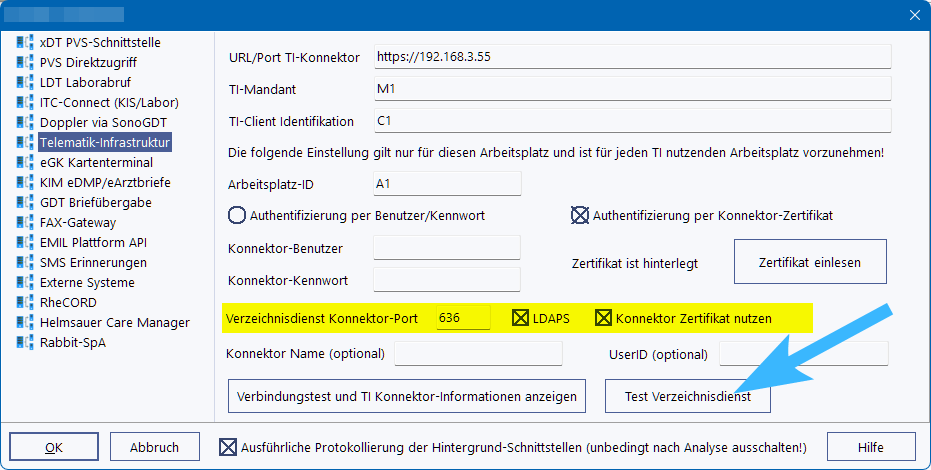The image size is (931, 470).
Task: Click the Verzeichnisdienst Konnektor-Port field
Action: pos(463,318)
